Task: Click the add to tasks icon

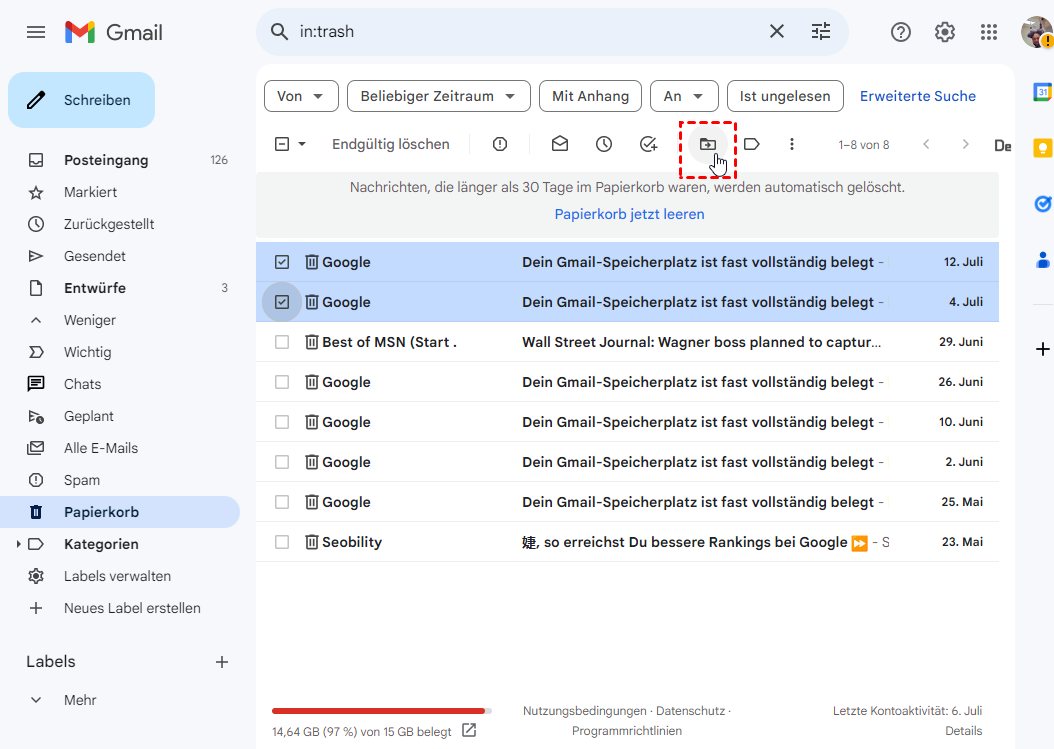Action: point(648,144)
